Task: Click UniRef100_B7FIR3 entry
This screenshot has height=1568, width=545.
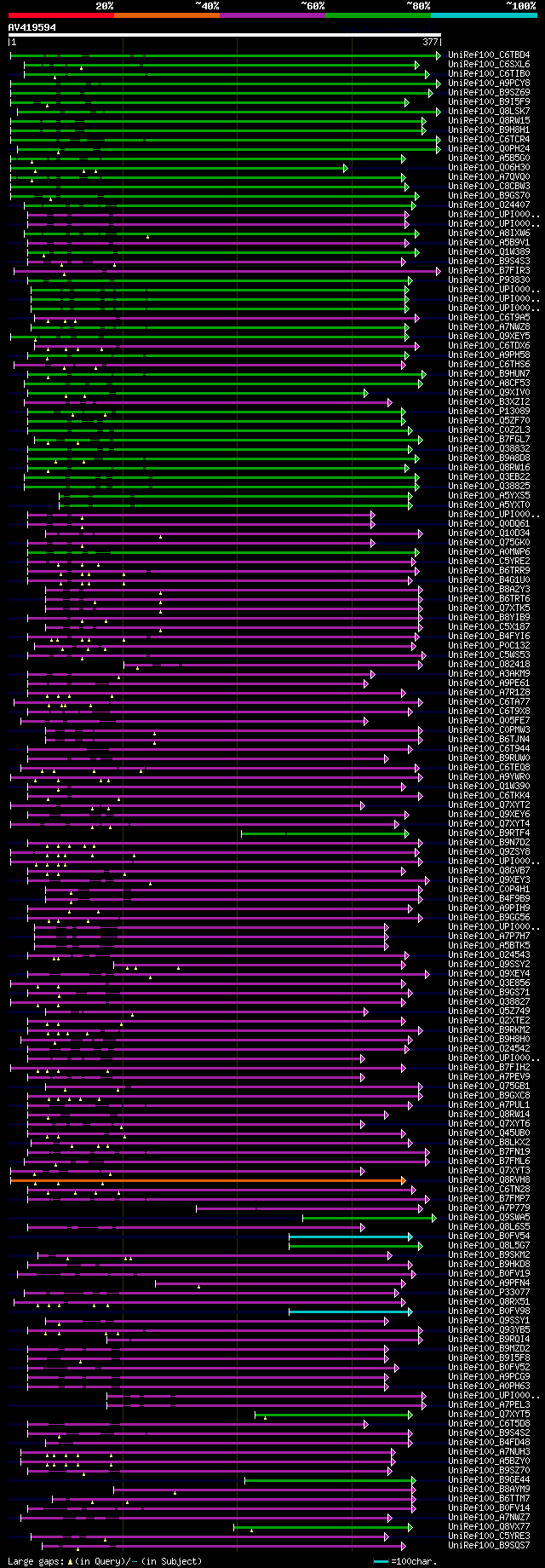Action: point(489,271)
